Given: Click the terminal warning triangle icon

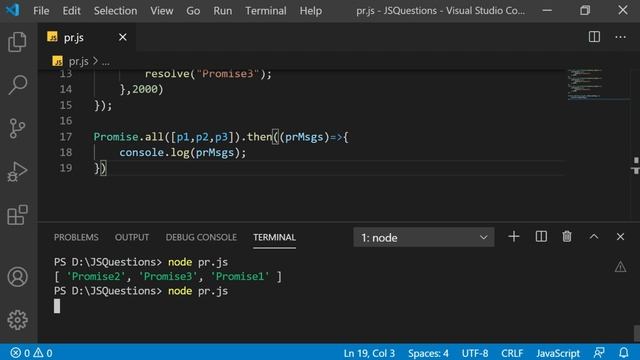Looking at the screenshot, I should tap(620, 267).
